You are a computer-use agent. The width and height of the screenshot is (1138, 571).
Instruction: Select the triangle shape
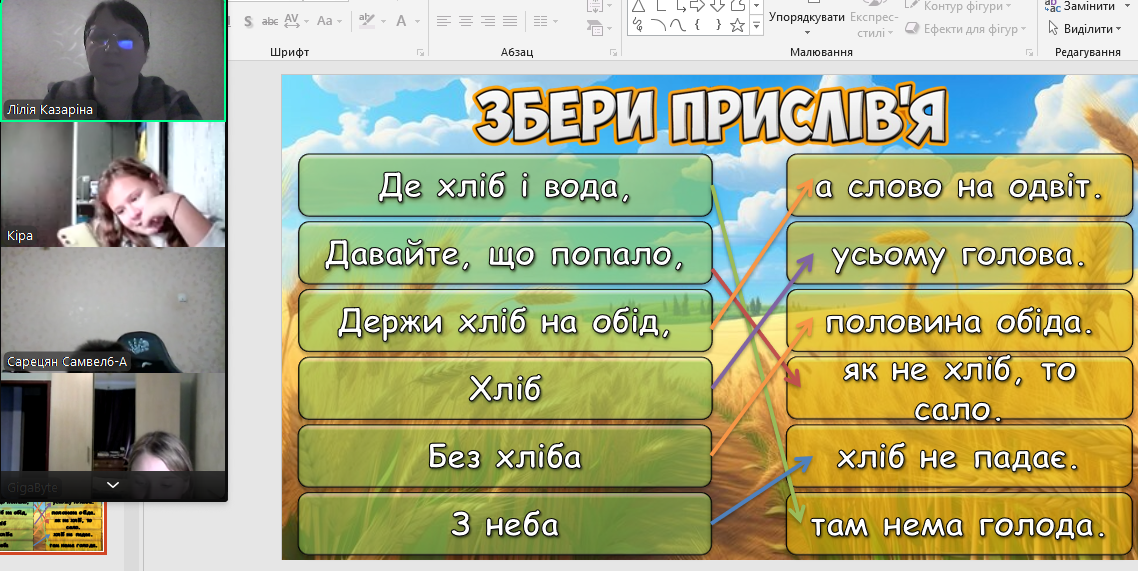tap(638, 7)
